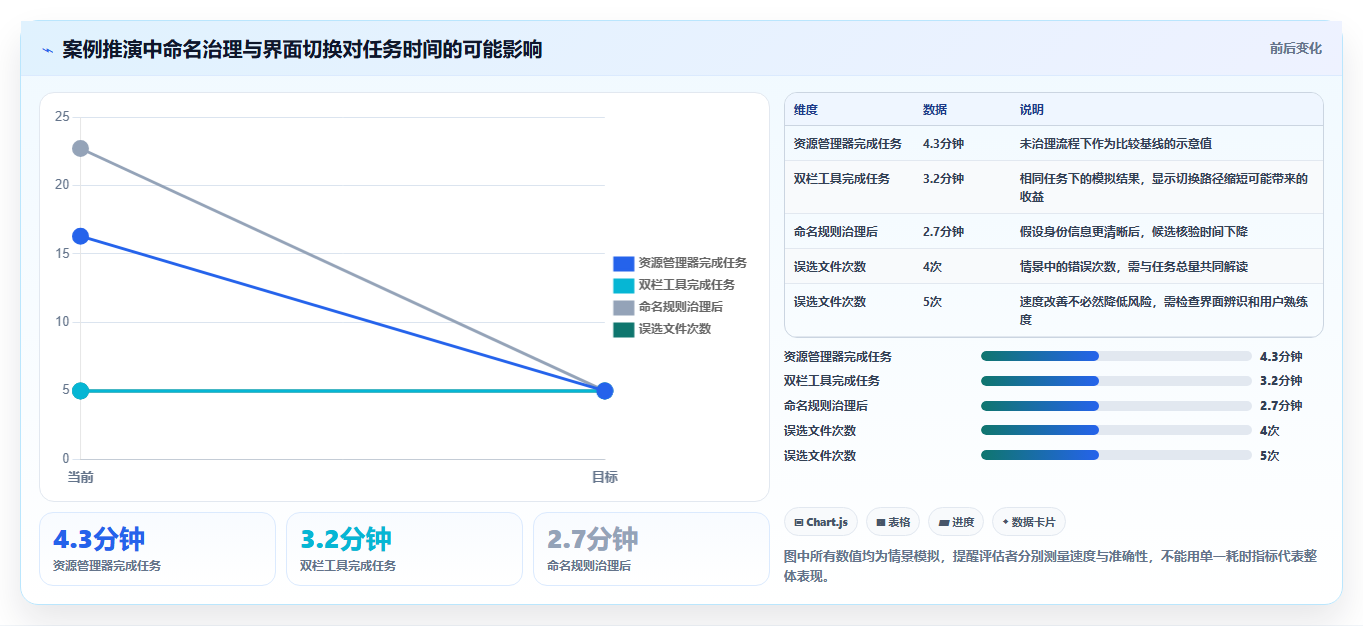Click the 维度 column header
This screenshot has height=626, width=1363.
click(x=806, y=110)
